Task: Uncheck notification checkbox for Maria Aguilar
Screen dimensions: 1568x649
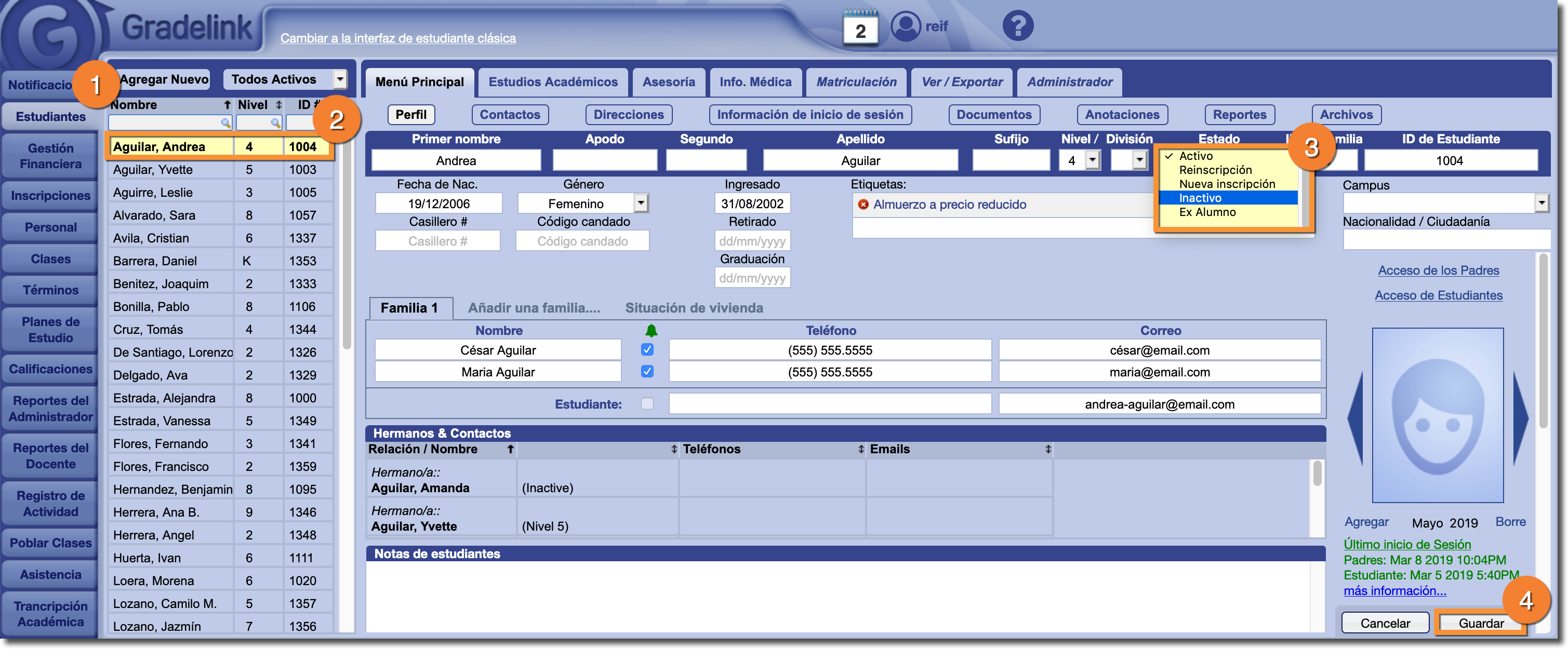Action: pyautogui.click(x=647, y=371)
